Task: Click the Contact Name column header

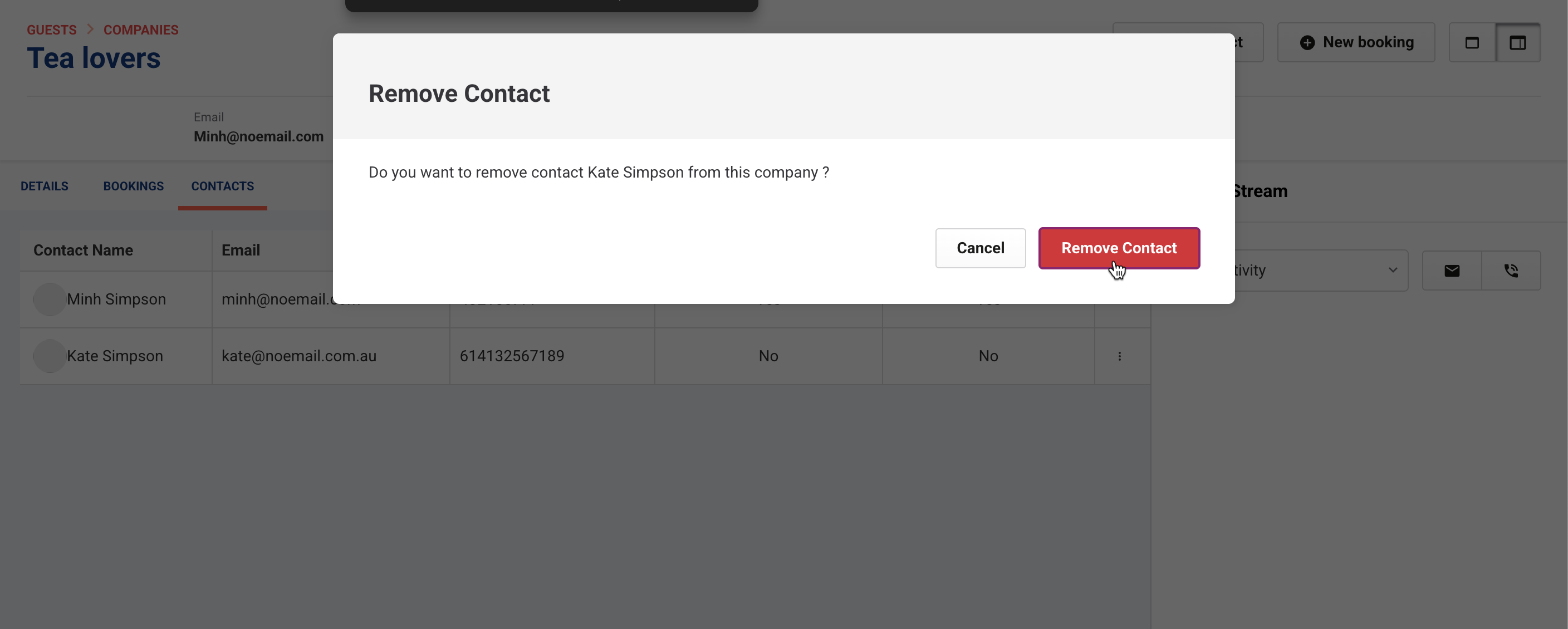Action: coord(84,250)
